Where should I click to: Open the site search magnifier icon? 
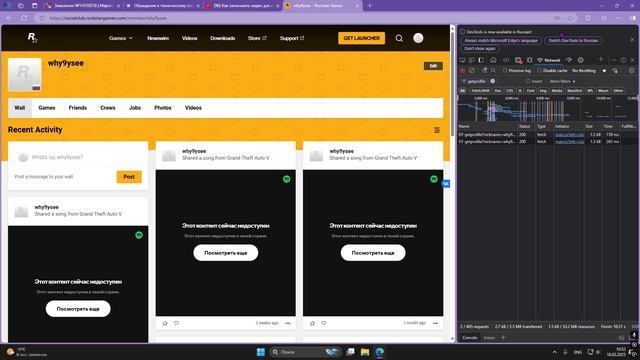pos(399,38)
